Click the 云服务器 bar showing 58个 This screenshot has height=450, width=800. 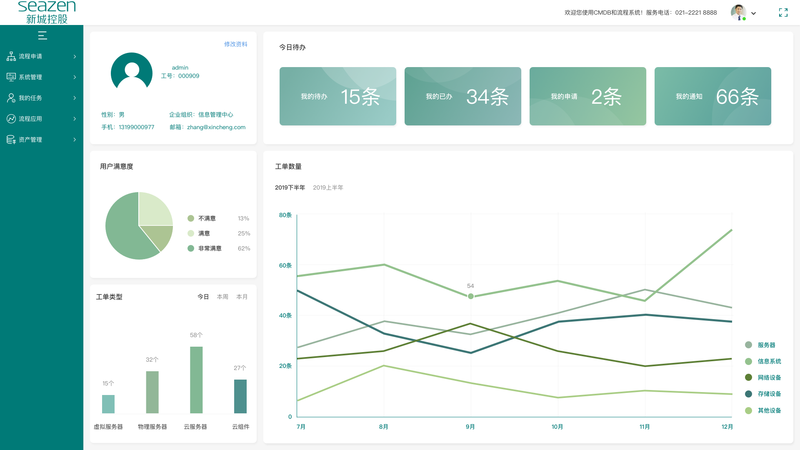[x=196, y=380]
